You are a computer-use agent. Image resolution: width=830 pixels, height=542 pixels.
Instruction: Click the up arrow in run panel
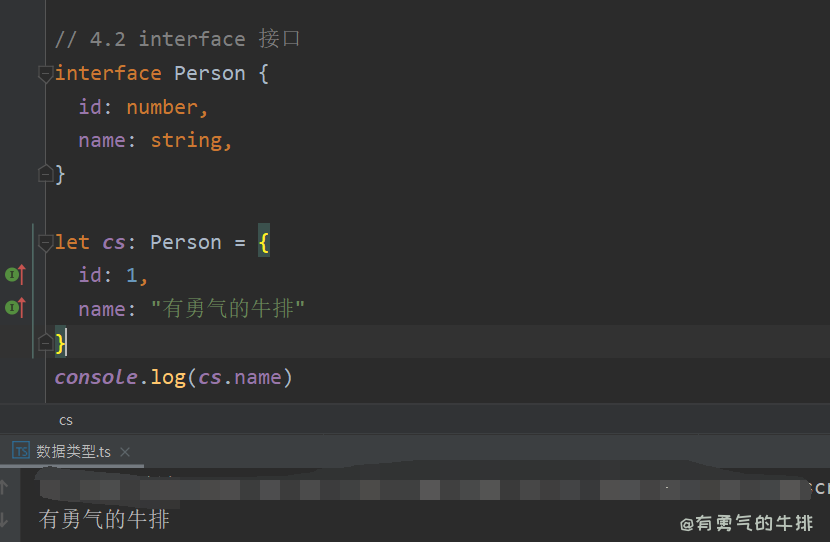click(5, 487)
